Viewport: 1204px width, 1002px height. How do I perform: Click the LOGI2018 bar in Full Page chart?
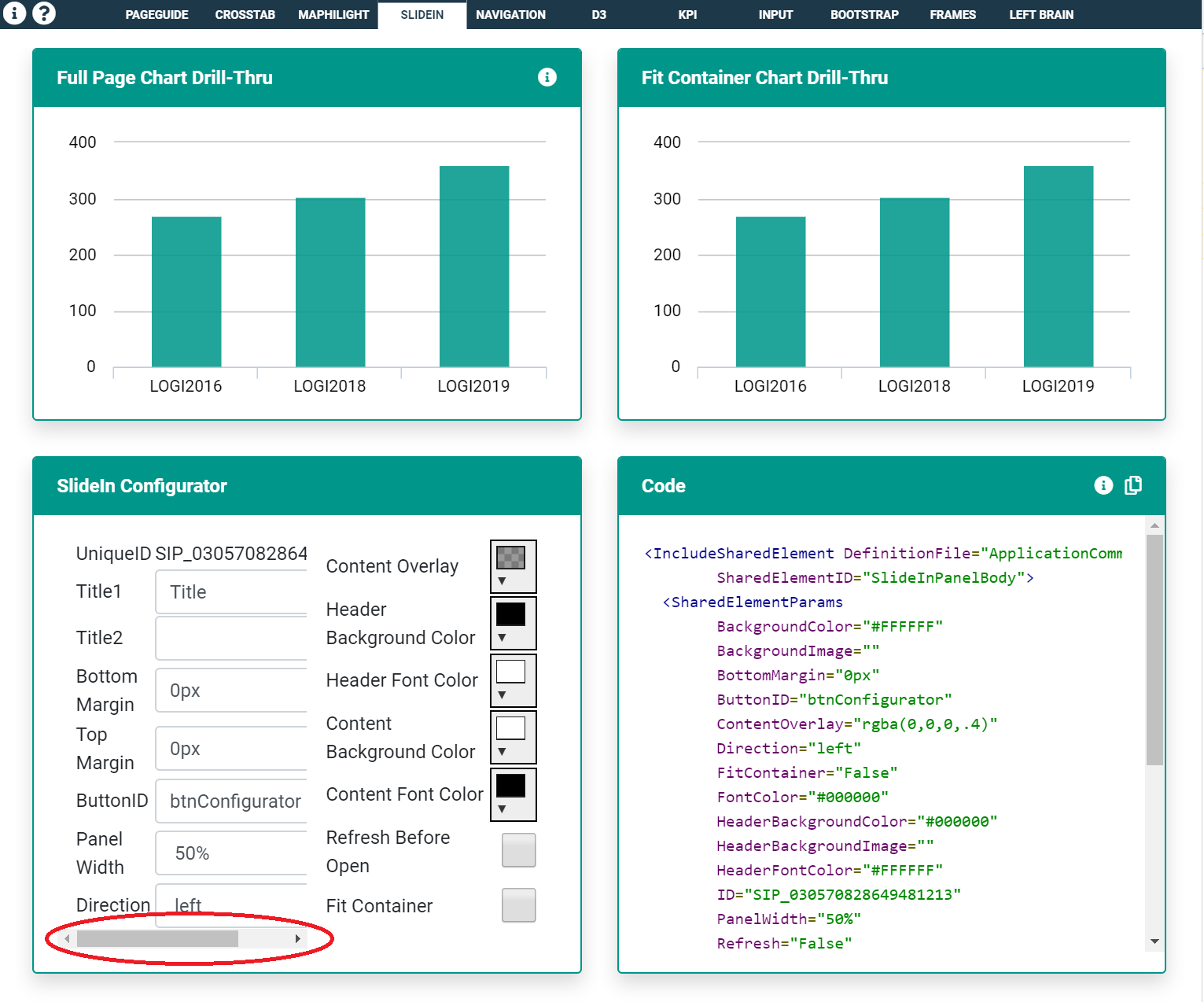click(x=330, y=282)
